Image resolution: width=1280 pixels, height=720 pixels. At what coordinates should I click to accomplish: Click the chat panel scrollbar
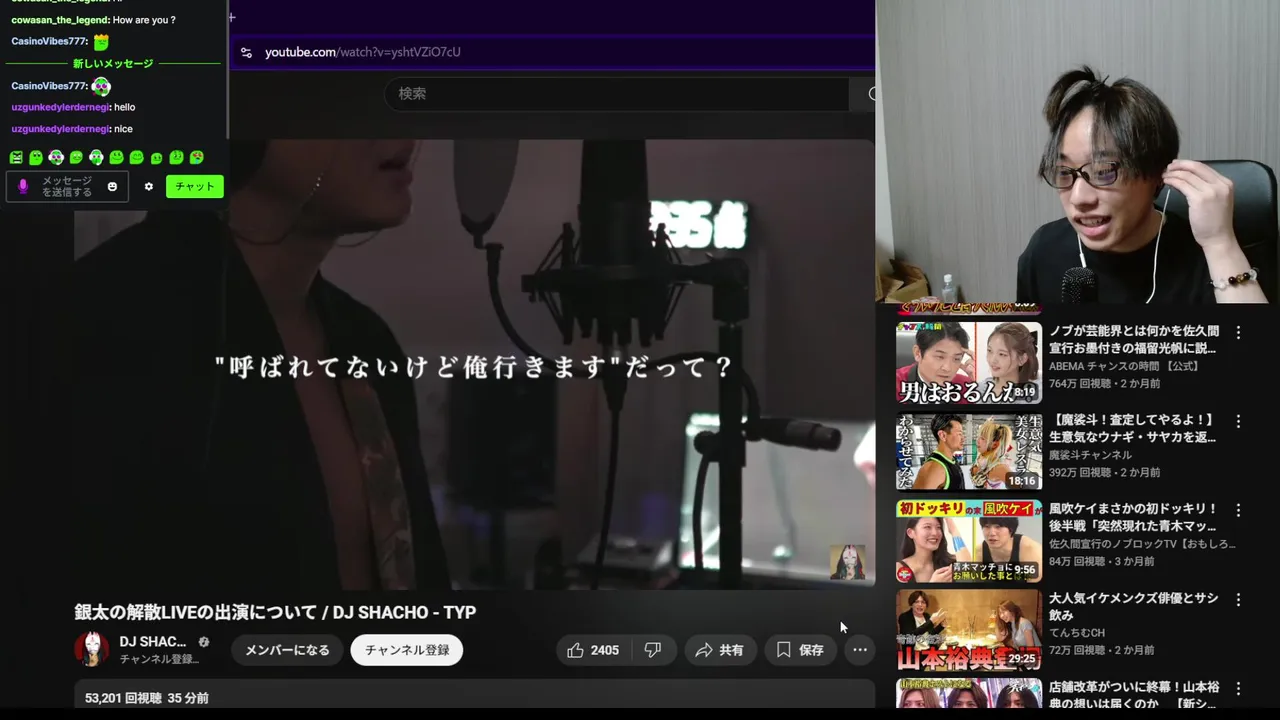(x=226, y=70)
